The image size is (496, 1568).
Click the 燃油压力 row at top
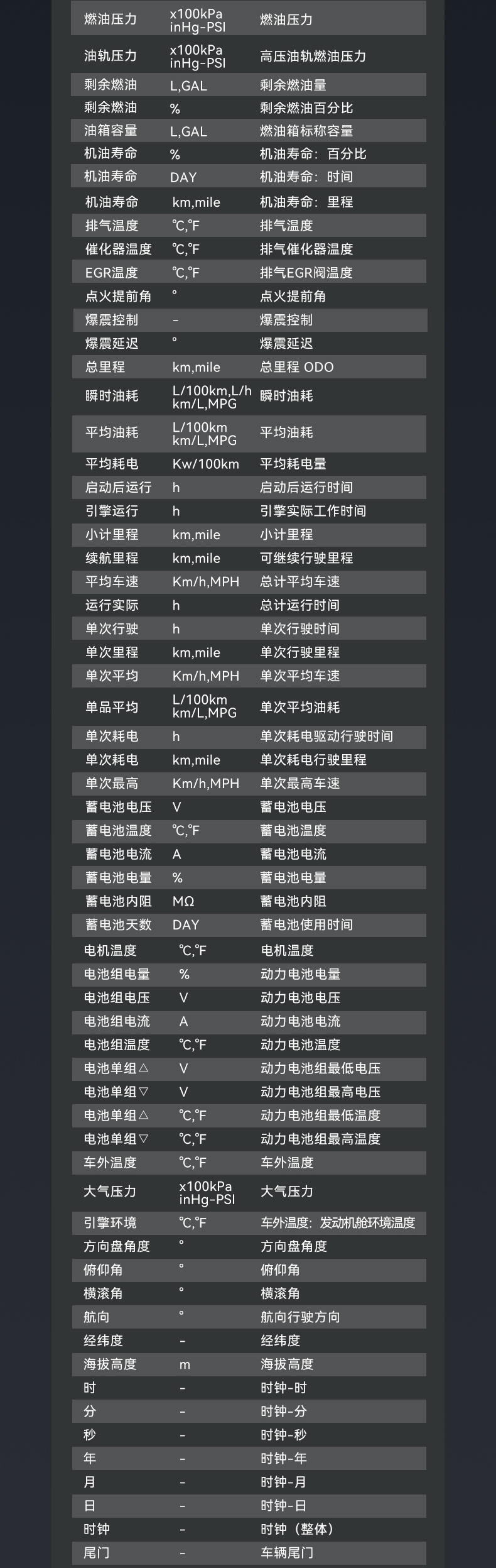point(249,19)
